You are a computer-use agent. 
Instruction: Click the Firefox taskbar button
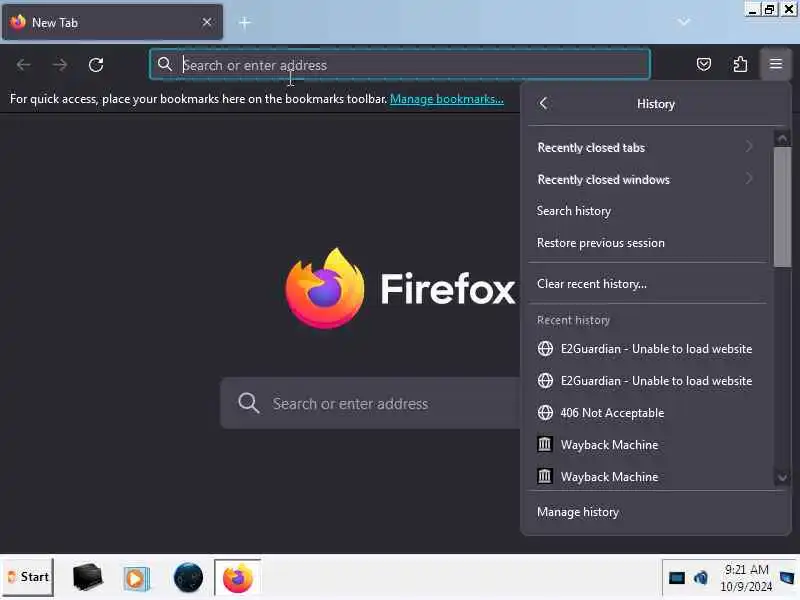tap(238, 578)
